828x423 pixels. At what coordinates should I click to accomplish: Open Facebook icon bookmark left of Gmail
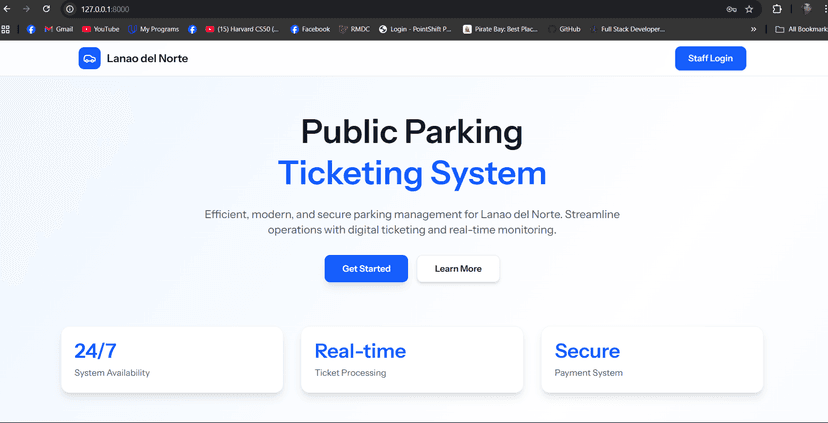pos(31,30)
